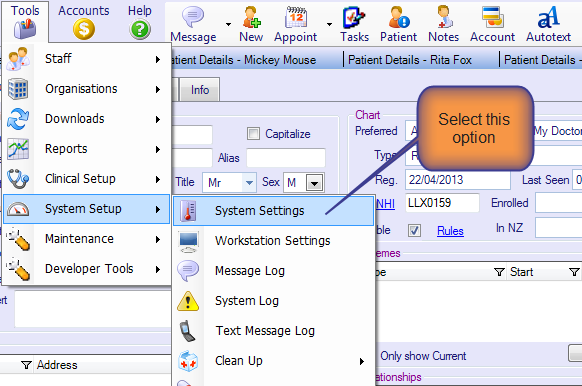Click the In NZ field

tap(558, 228)
